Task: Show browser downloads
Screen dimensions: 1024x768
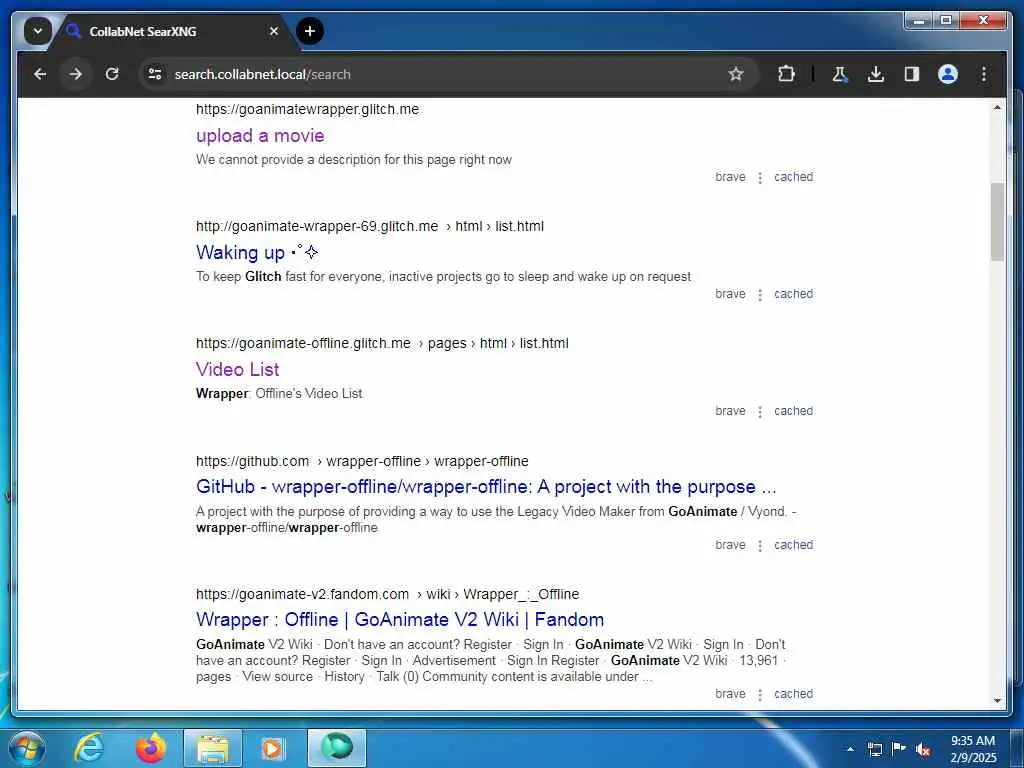Action: (876, 74)
